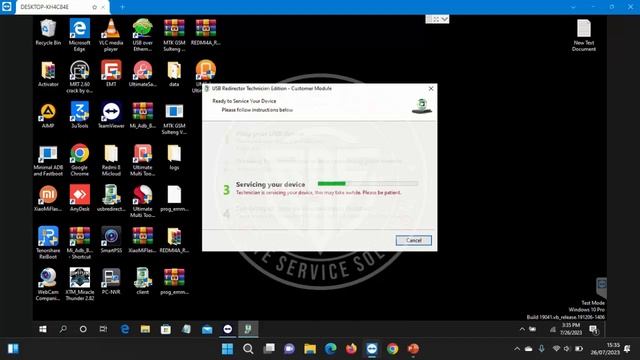This screenshot has height=360, width=640.
Task: Launch Tenorshare ReiBoot shortcut
Action: pos(48,243)
